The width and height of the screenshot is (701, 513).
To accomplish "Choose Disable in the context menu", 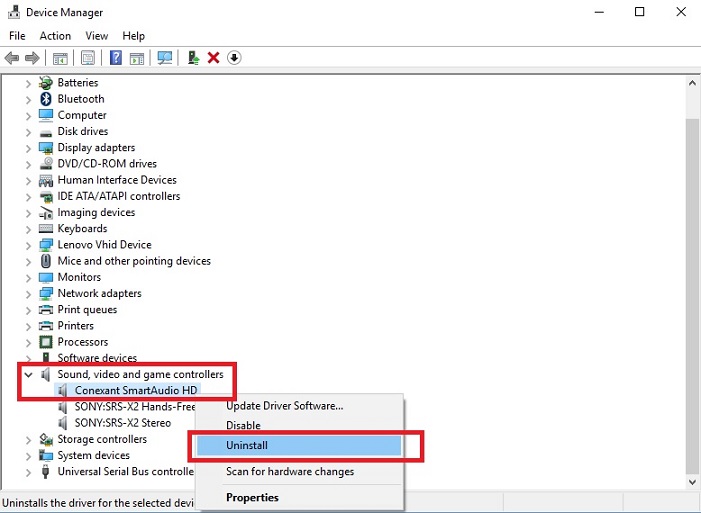I will pyautogui.click(x=300, y=425).
